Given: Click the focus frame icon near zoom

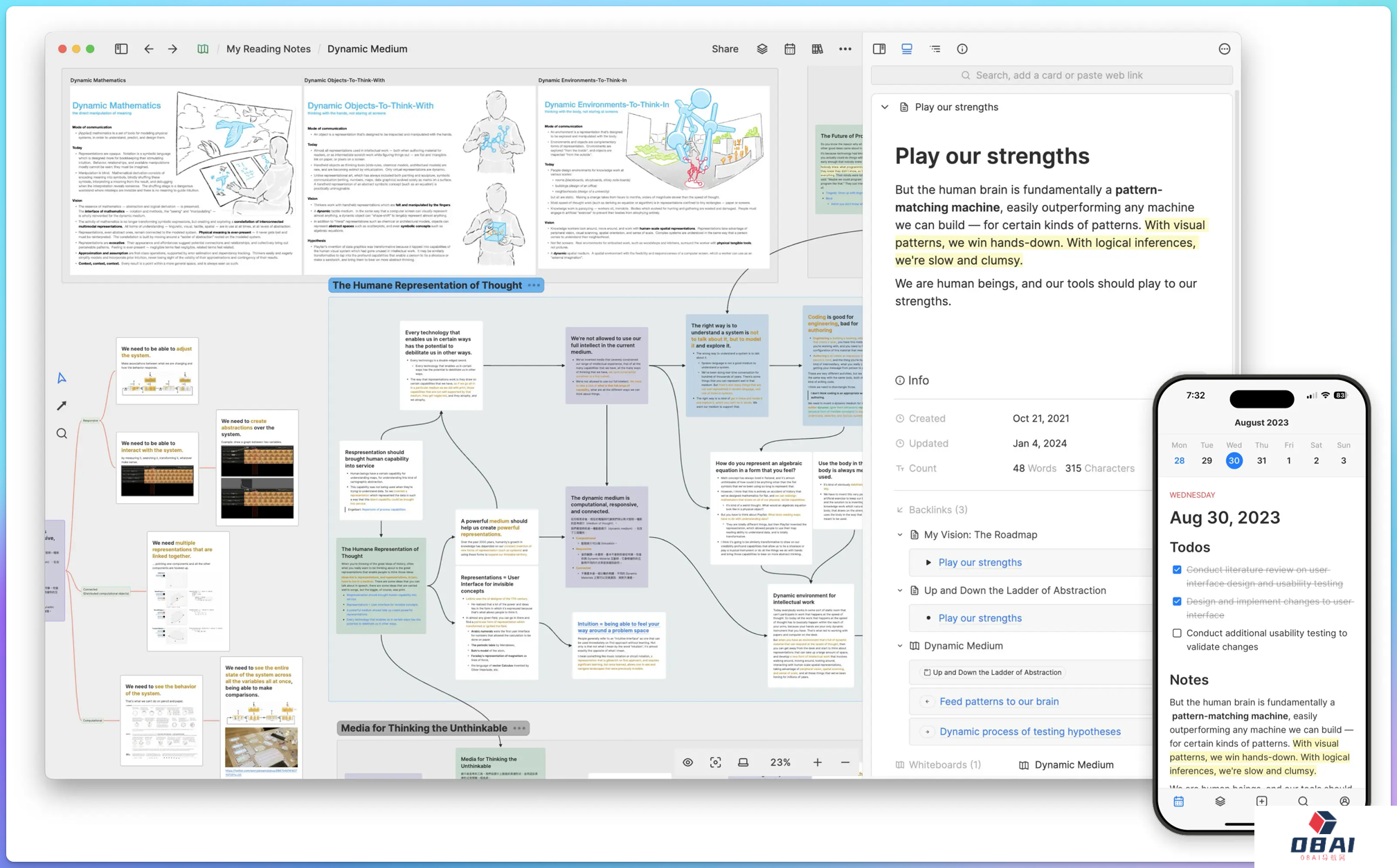Looking at the screenshot, I should (x=715, y=762).
